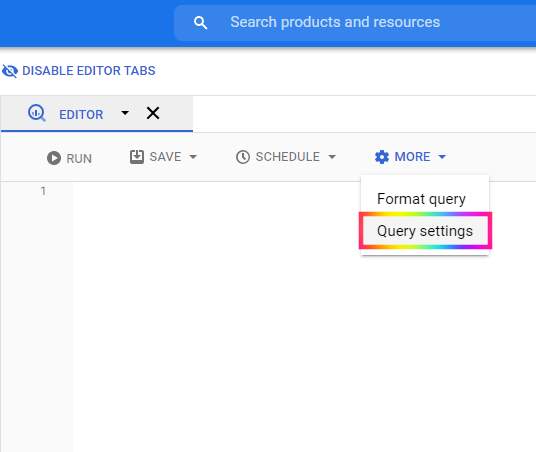
Task: Click the Save disk icon
Action: 137,157
